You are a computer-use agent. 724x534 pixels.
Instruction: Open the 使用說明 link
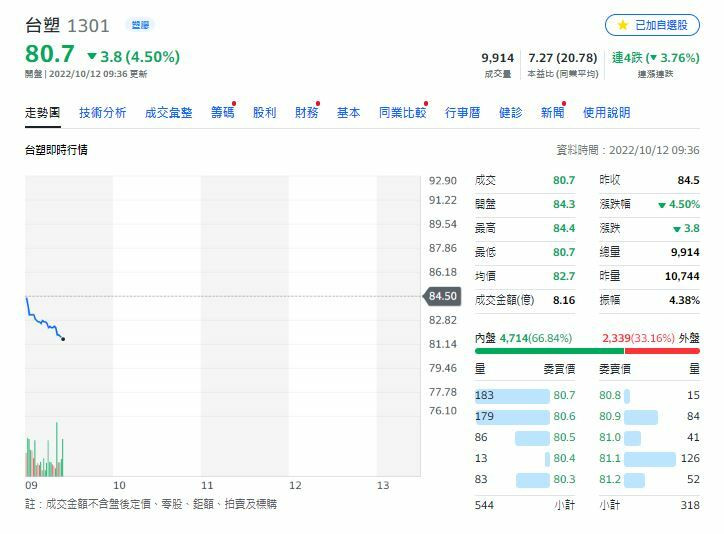click(607, 113)
